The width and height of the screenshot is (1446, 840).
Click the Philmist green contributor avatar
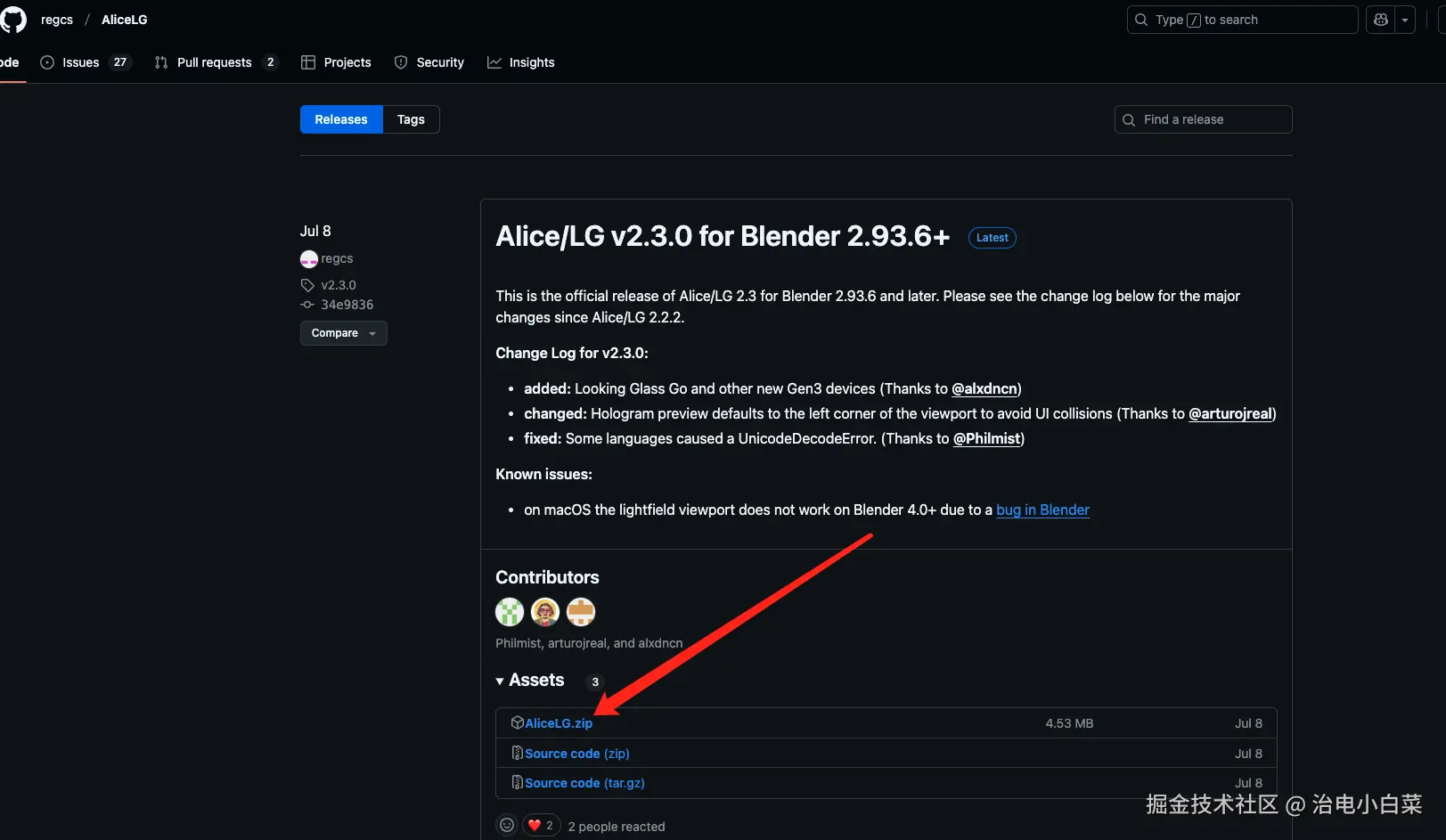[x=510, y=612]
